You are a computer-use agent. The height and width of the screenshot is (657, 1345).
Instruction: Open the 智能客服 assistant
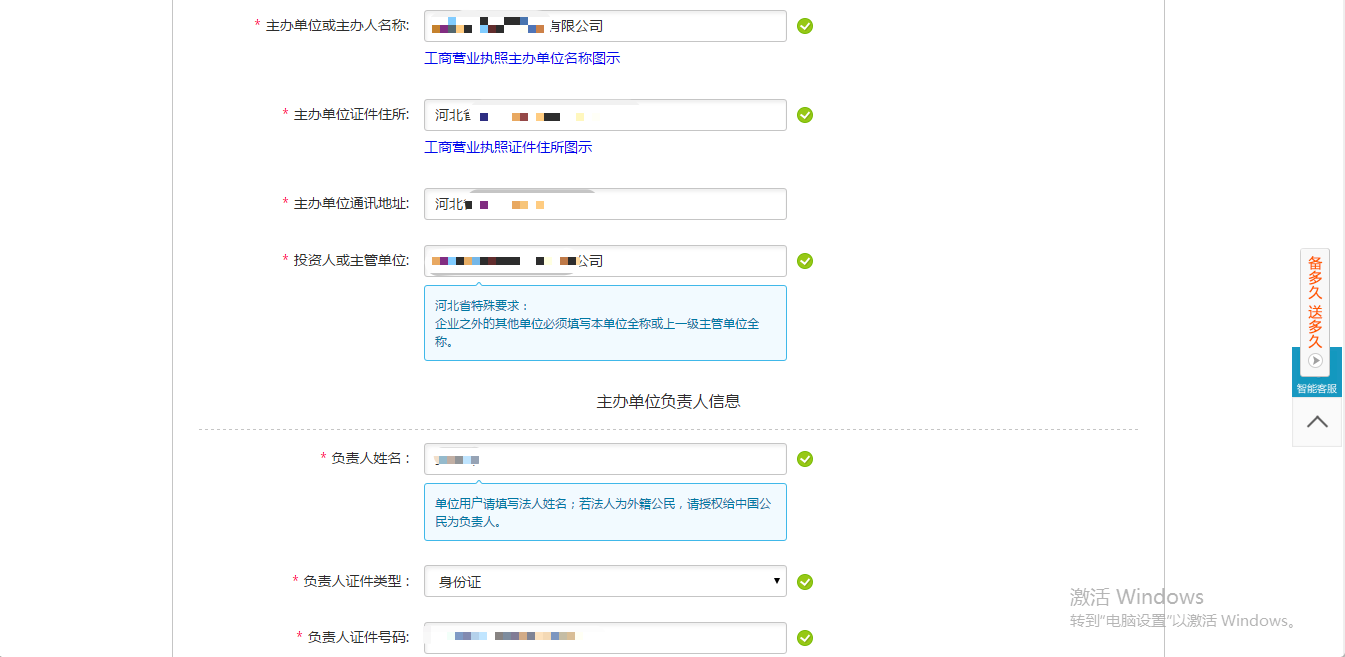click(x=1317, y=388)
